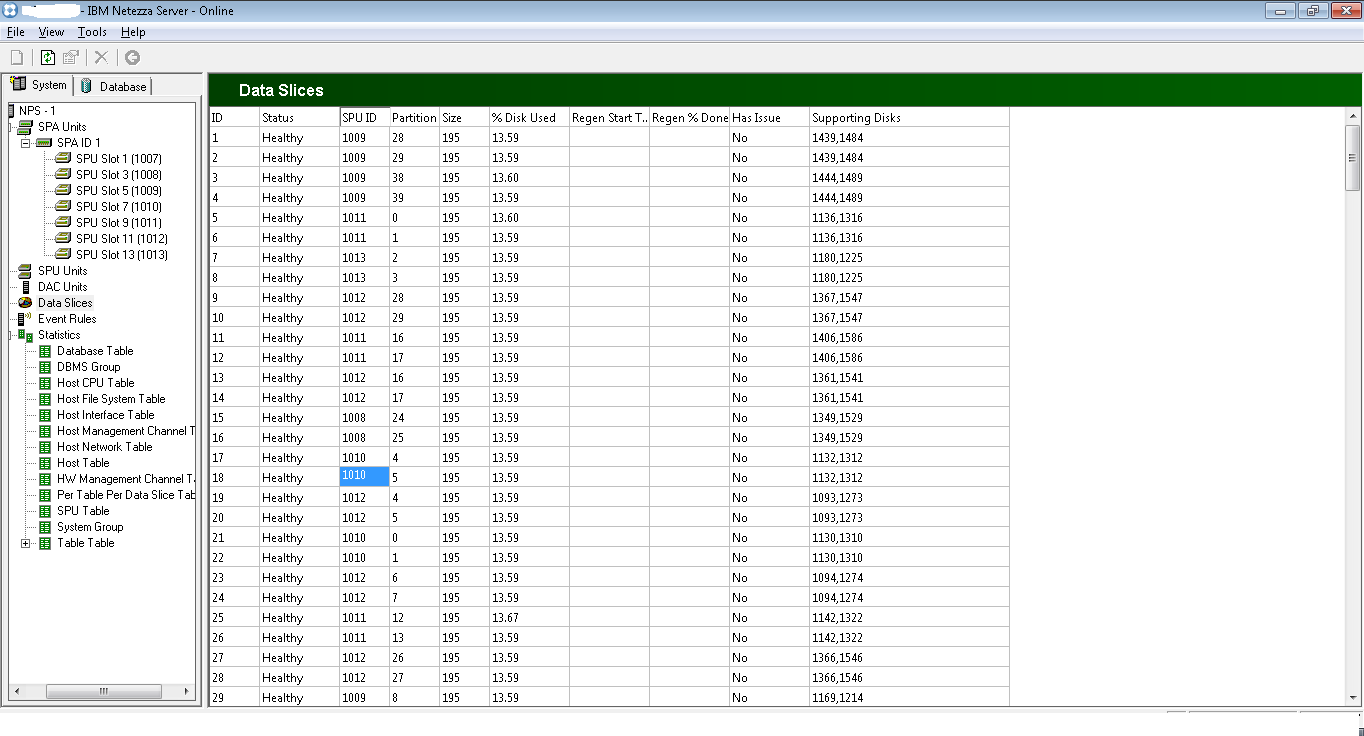The height and width of the screenshot is (736, 1364).
Task: Click the highlighted 1010 cell in row 18
Action: click(x=365, y=477)
